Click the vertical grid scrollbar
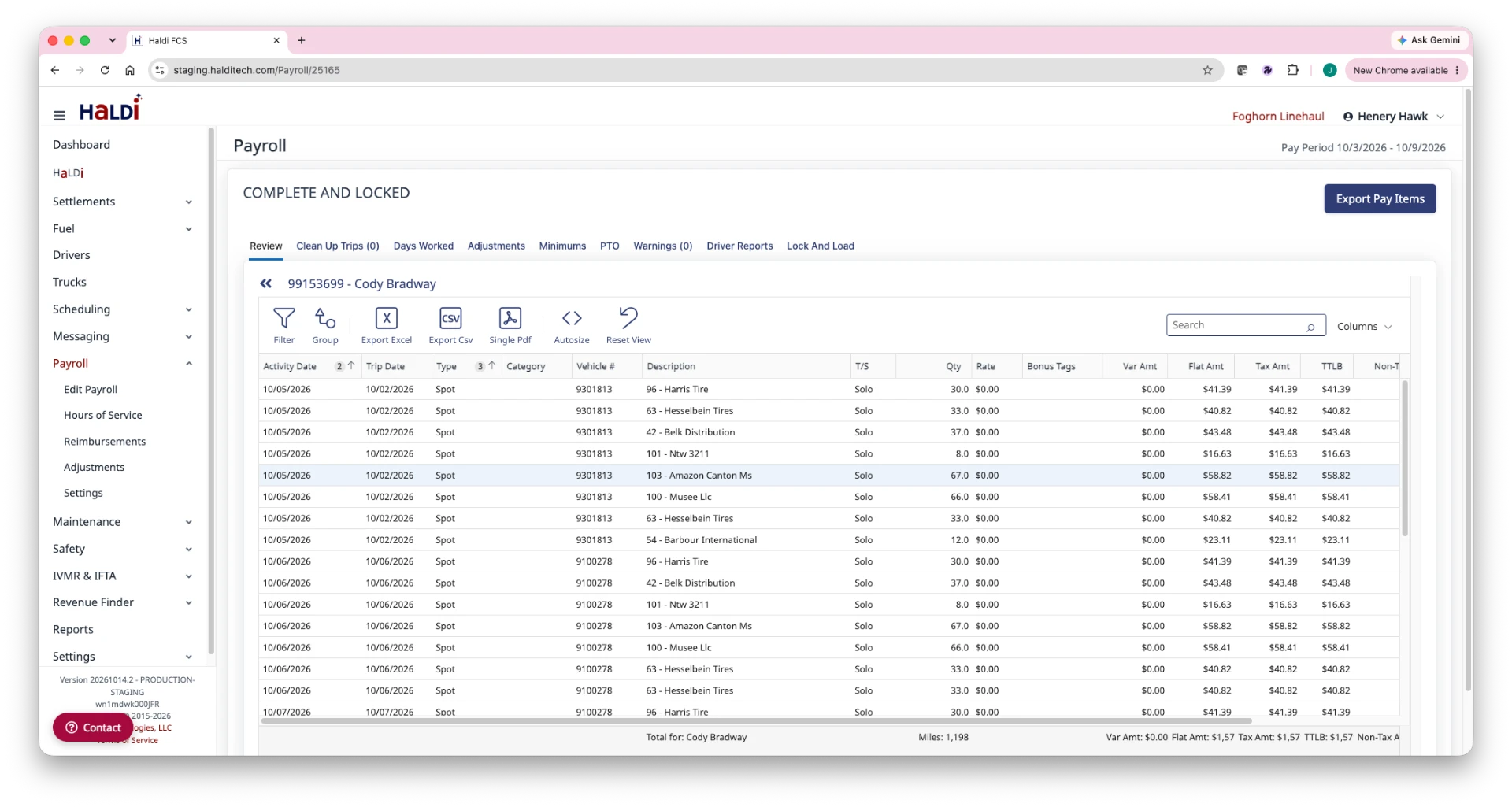 coord(1404,458)
